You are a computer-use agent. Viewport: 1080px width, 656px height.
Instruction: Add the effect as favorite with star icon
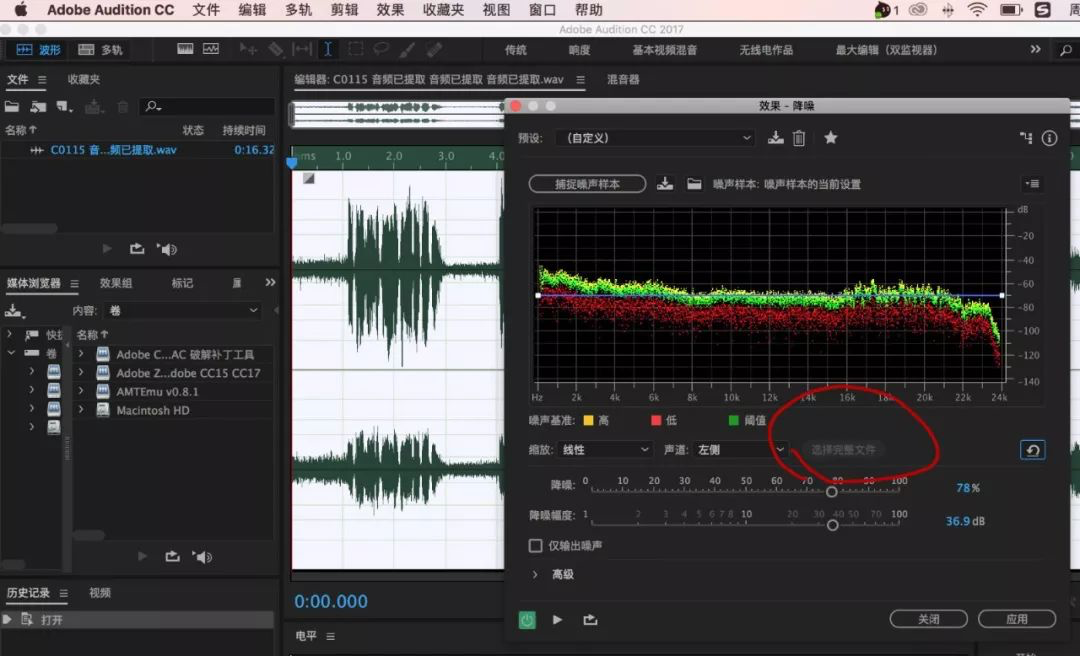831,138
